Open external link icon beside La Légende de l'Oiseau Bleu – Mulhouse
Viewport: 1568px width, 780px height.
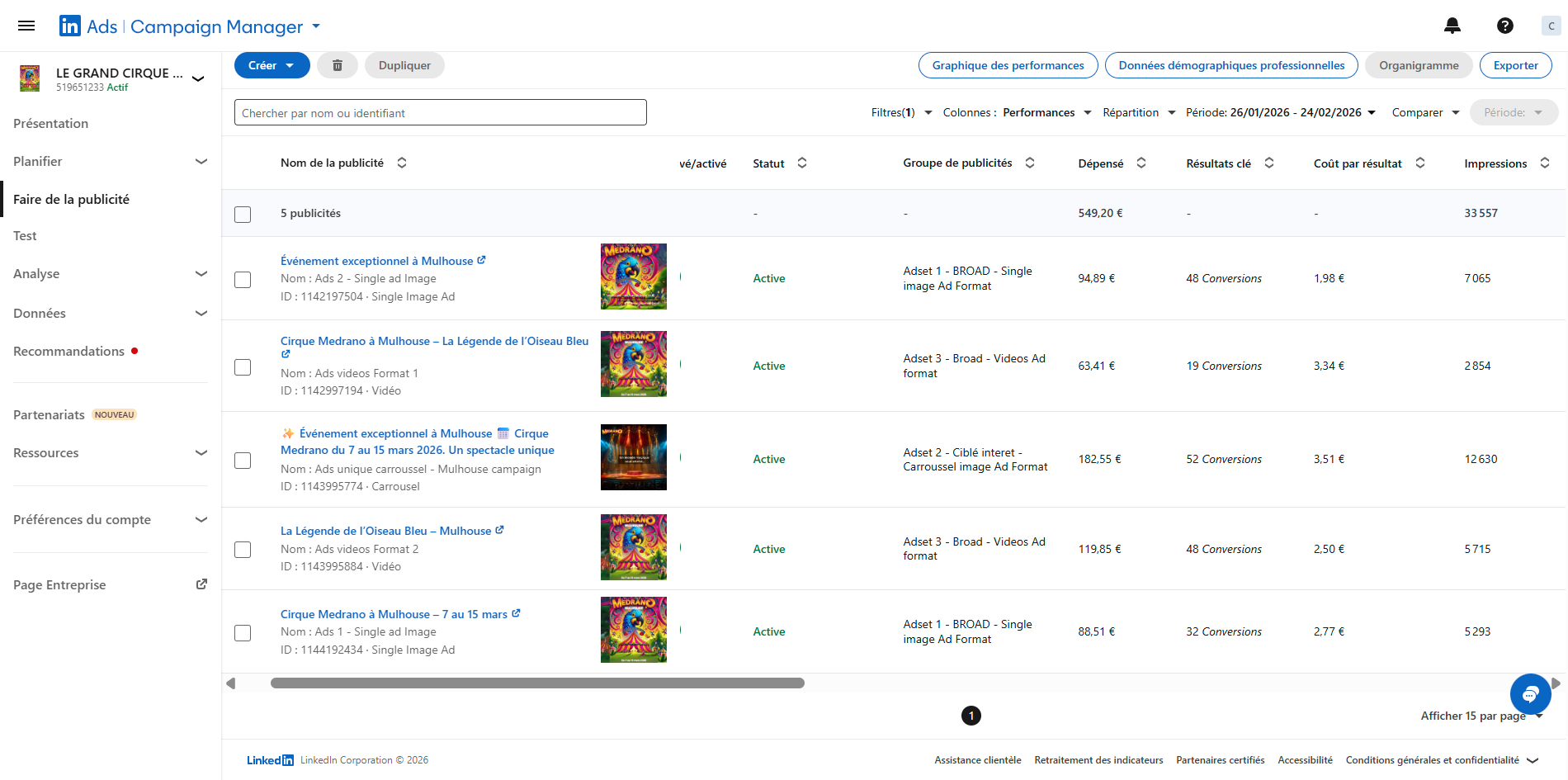point(499,530)
